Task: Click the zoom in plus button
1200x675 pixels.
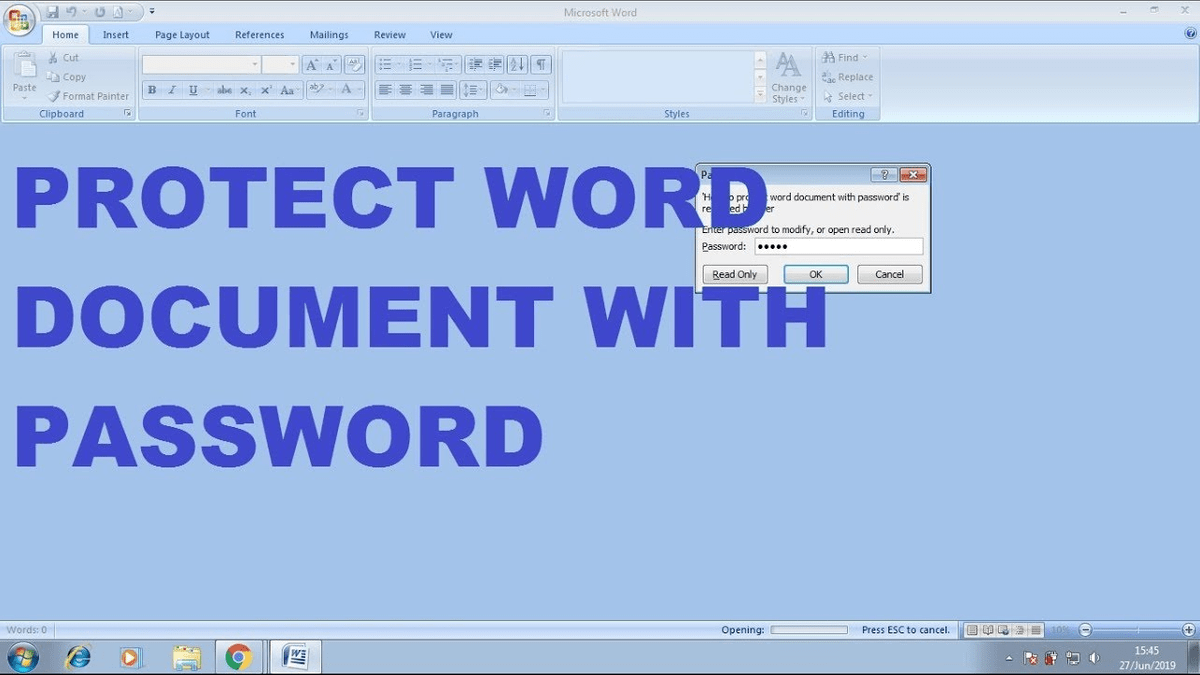Action: tap(1189, 630)
